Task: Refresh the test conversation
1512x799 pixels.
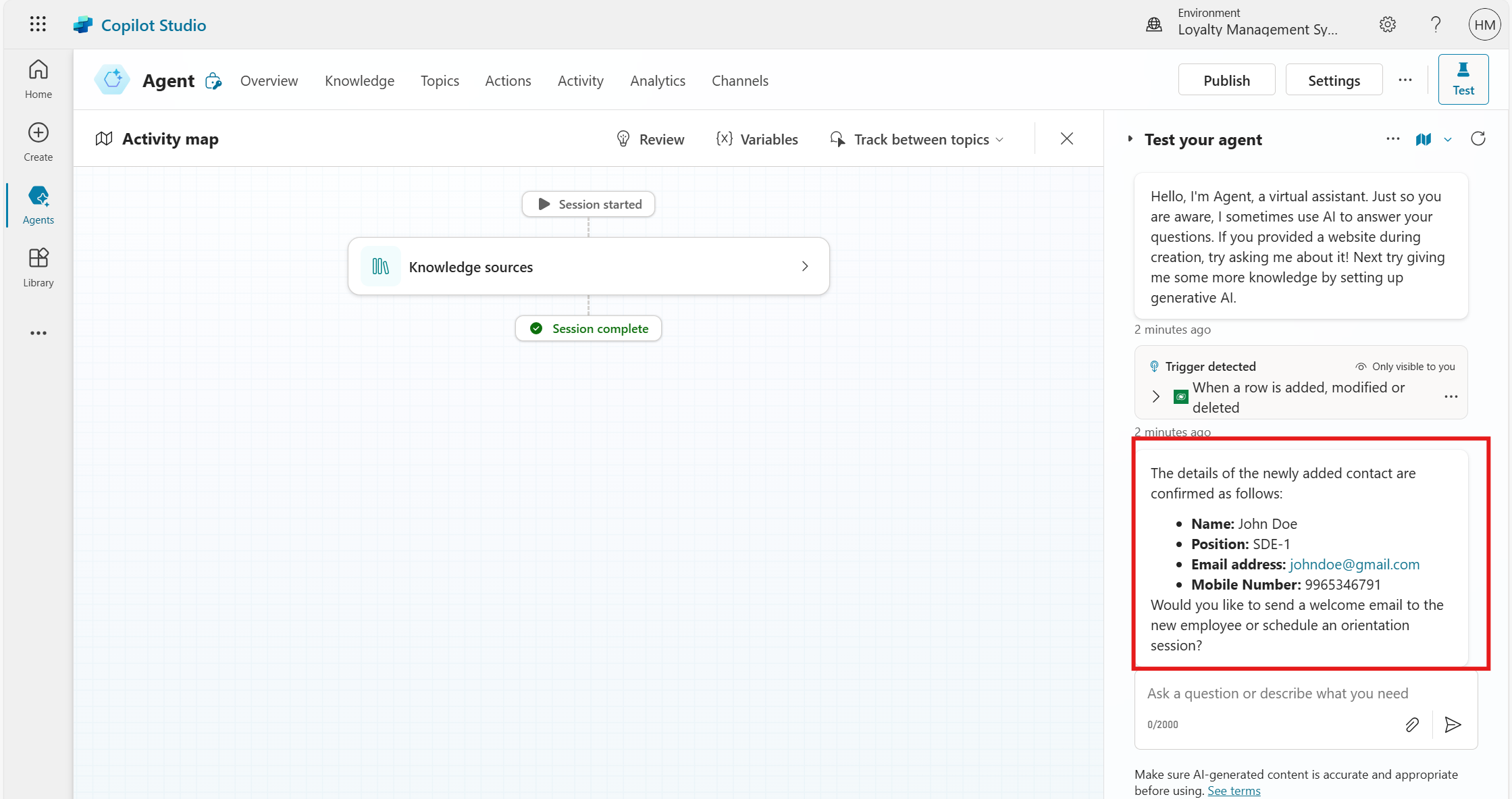Action: (x=1478, y=139)
